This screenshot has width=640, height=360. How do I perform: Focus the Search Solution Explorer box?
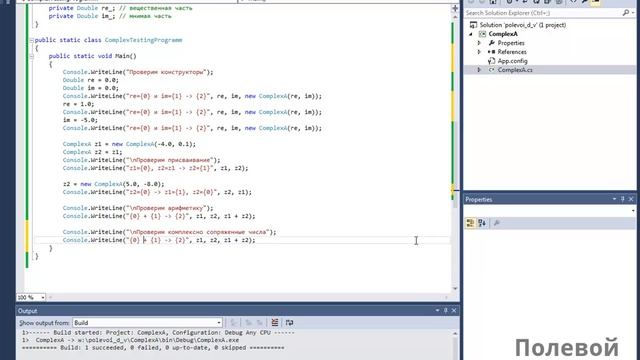pyautogui.click(x=543, y=13)
